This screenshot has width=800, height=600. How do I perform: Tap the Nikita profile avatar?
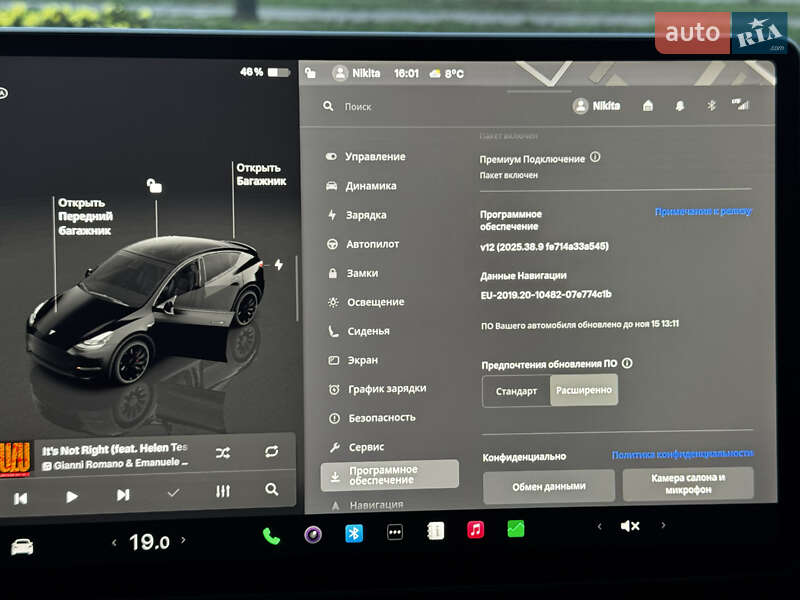pyautogui.click(x=581, y=105)
